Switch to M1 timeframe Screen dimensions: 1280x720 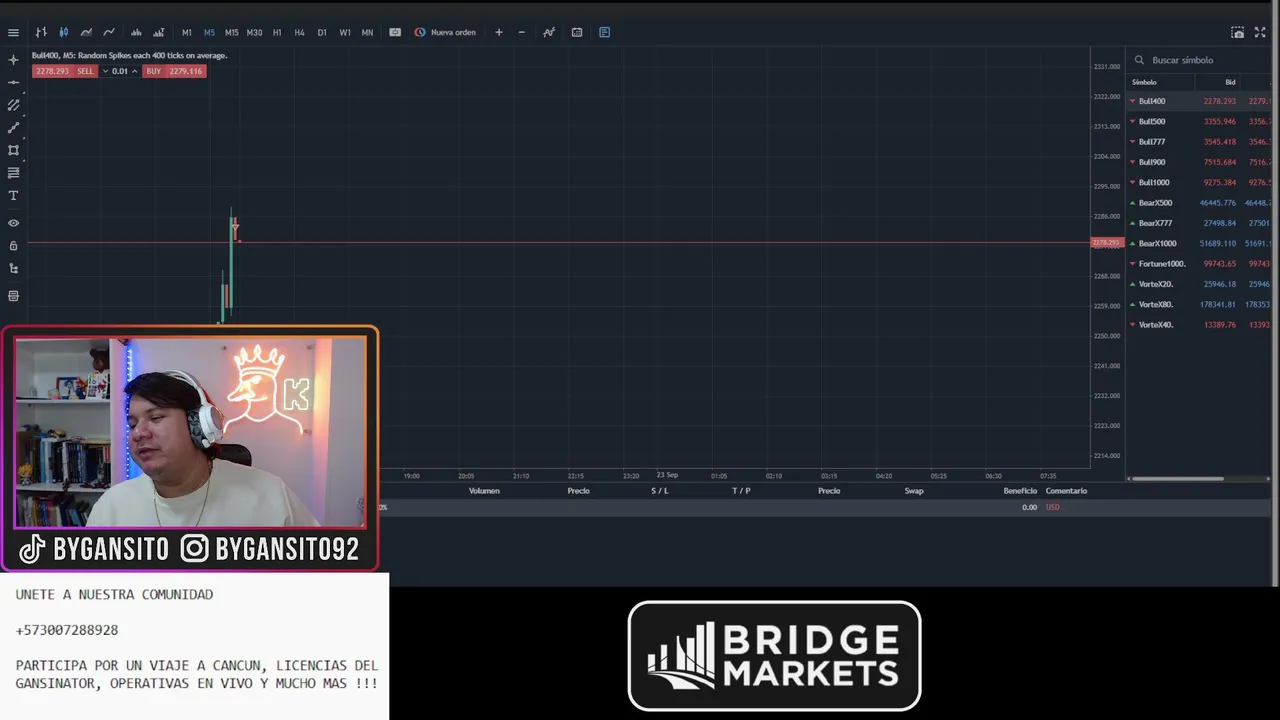click(x=186, y=32)
